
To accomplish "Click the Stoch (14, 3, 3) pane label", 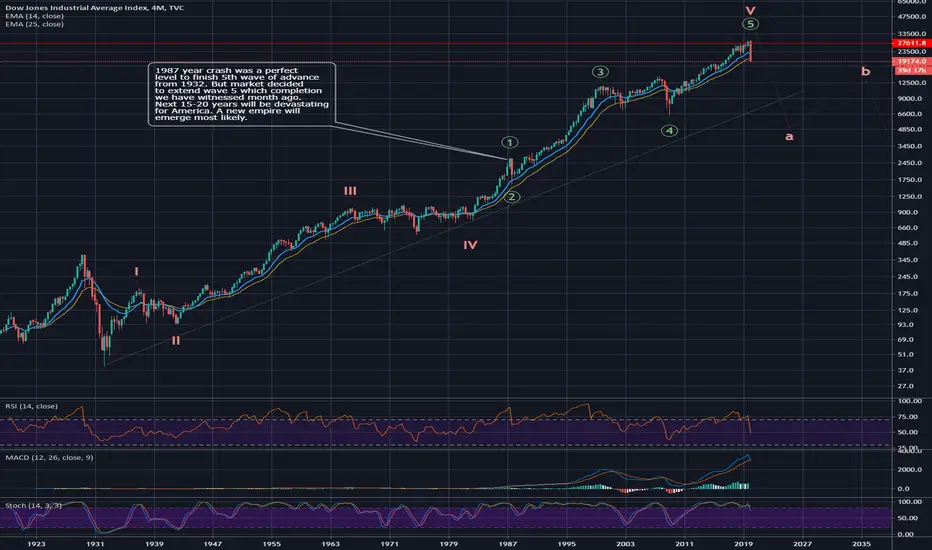I will click(x=33, y=505).
